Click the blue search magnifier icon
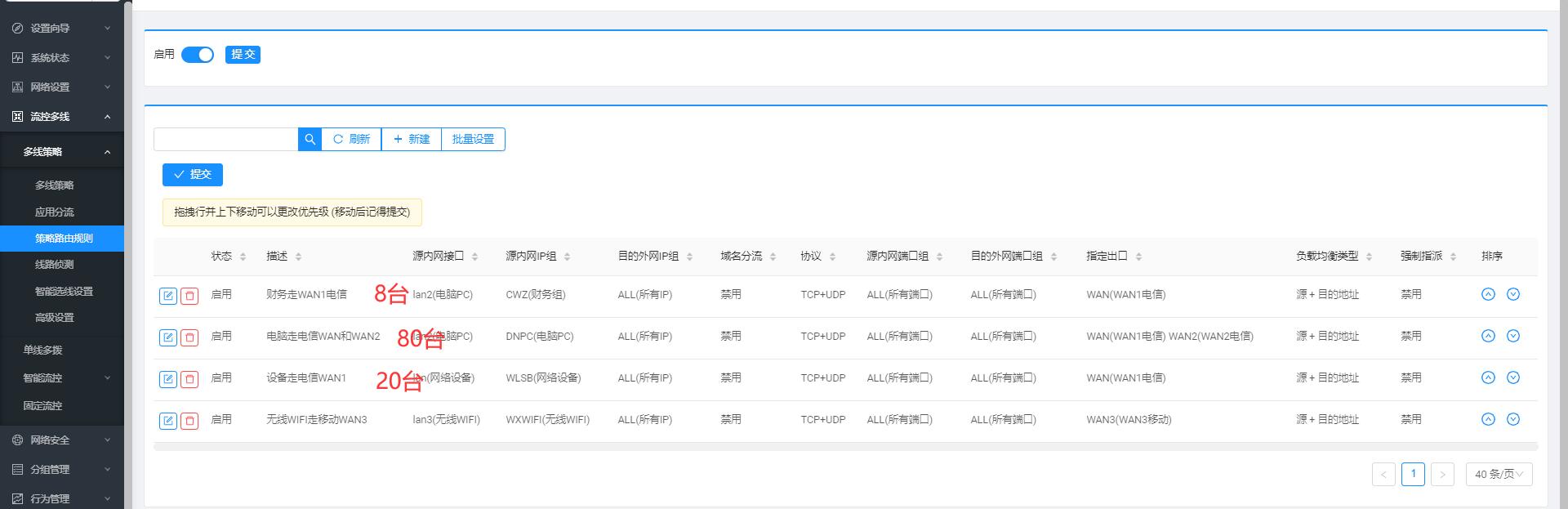 click(x=310, y=140)
